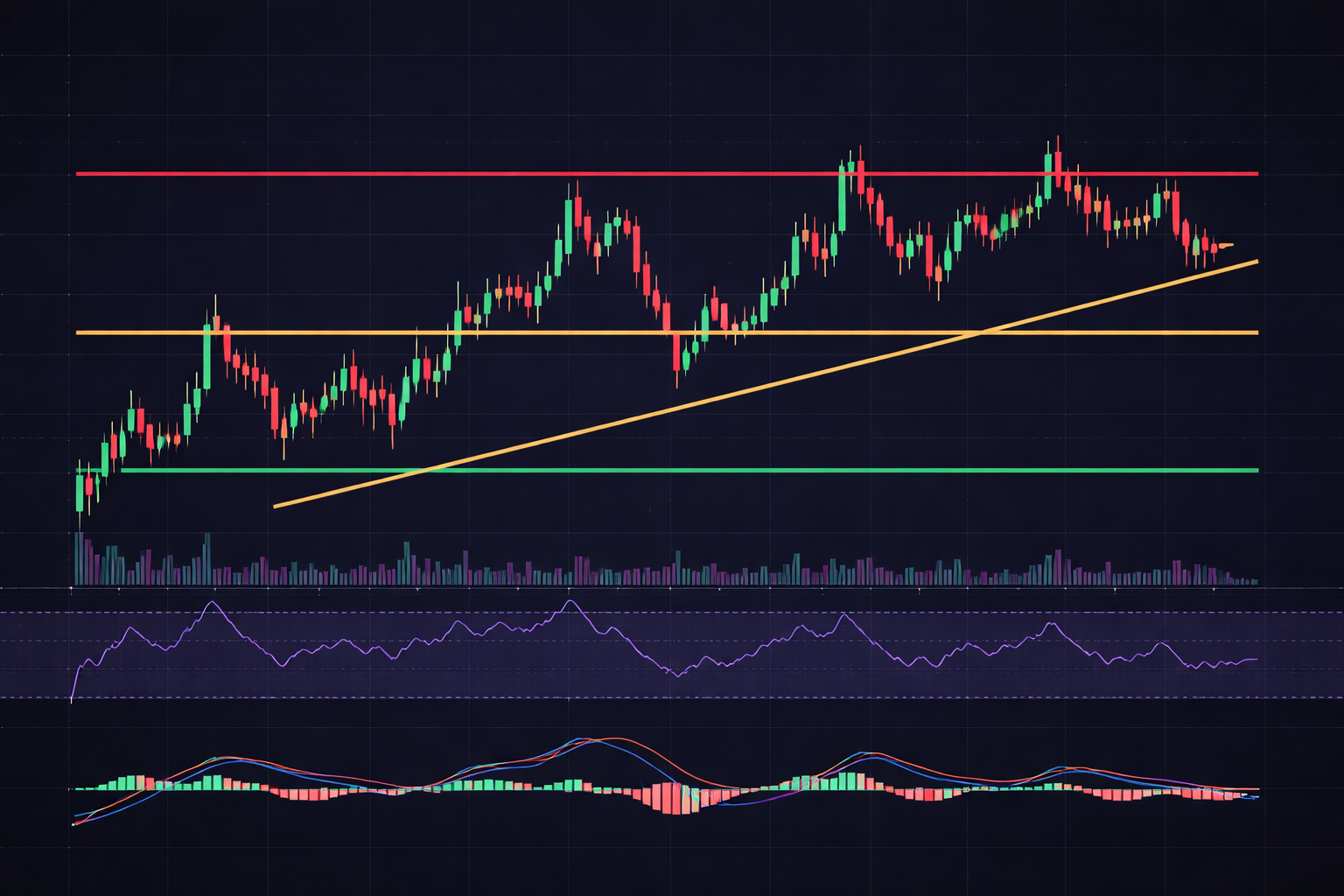Select the last bar in volume histogram
This screenshot has width=1344, height=896.
pos(1255,581)
